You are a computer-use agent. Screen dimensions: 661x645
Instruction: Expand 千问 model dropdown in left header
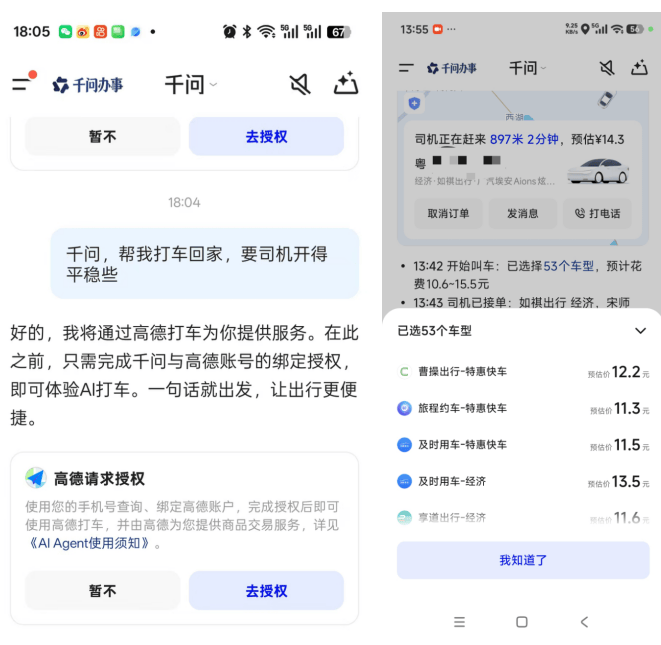(x=190, y=85)
